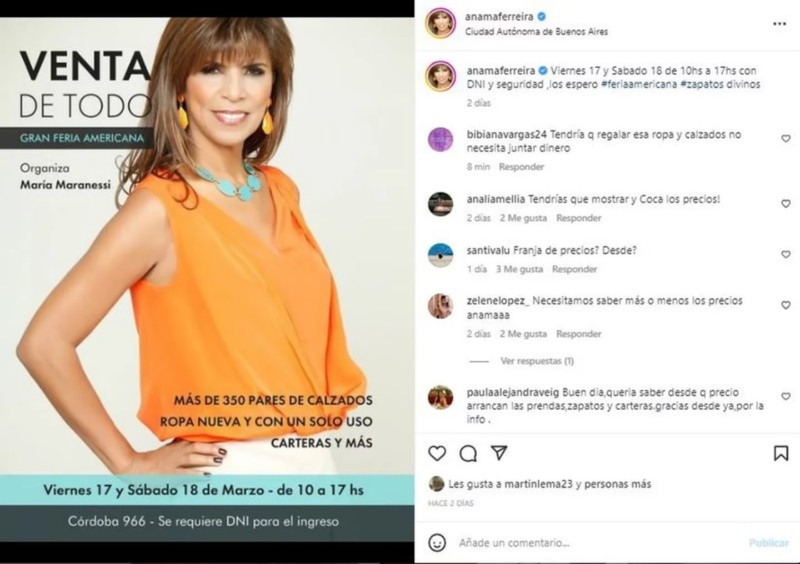Open the Venta de Todo post image

point(207,280)
